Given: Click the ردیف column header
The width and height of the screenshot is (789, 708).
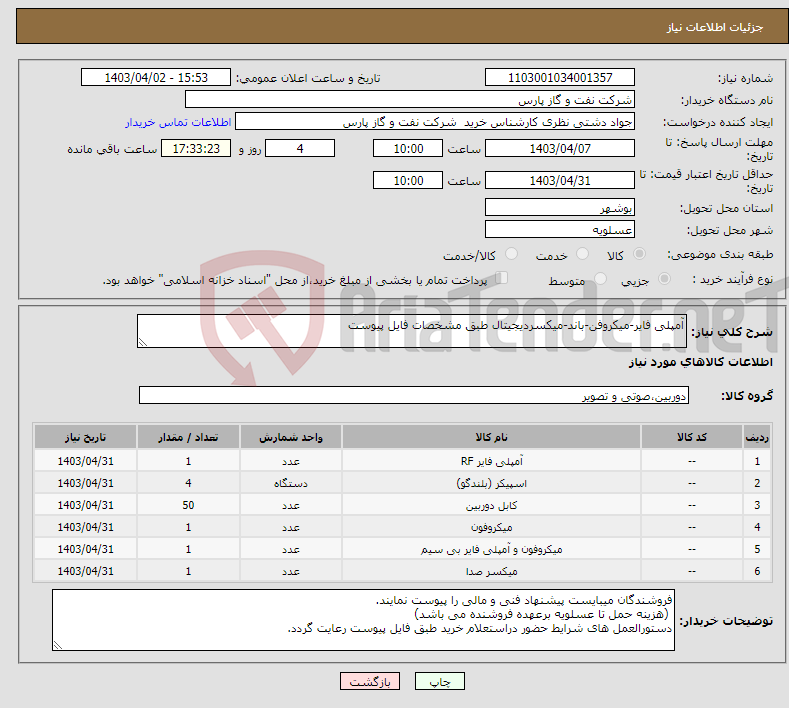Looking at the screenshot, I should tap(757, 437).
